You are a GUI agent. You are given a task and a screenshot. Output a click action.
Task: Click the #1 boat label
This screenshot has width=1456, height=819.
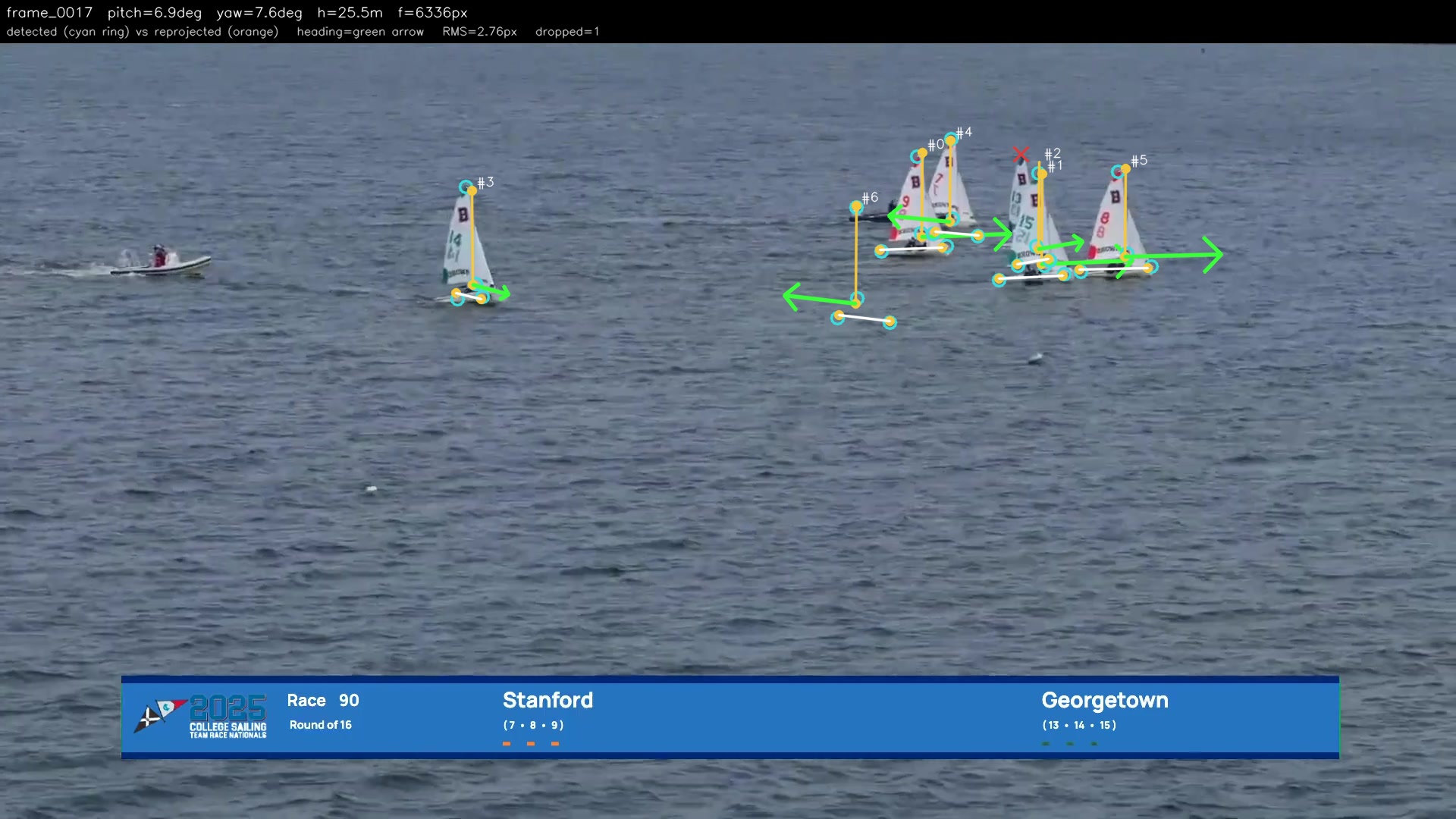click(x=1055, y=166)
